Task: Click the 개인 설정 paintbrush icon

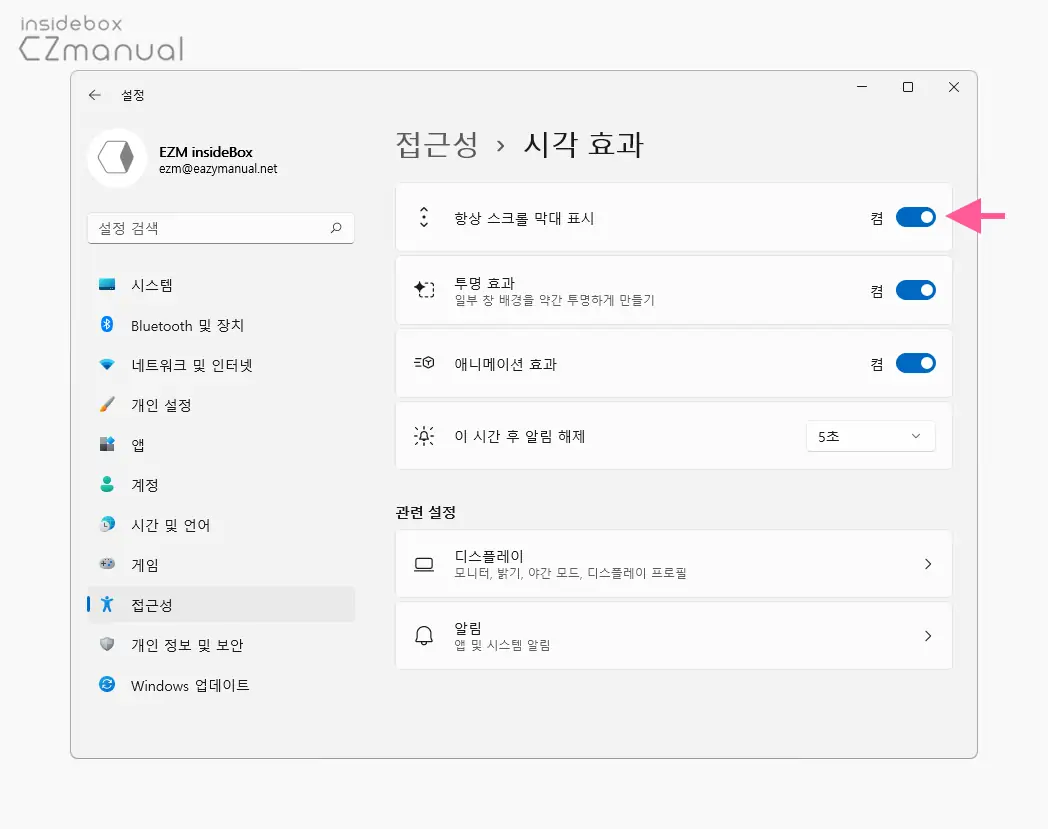Action: click(x=107, y=404)
